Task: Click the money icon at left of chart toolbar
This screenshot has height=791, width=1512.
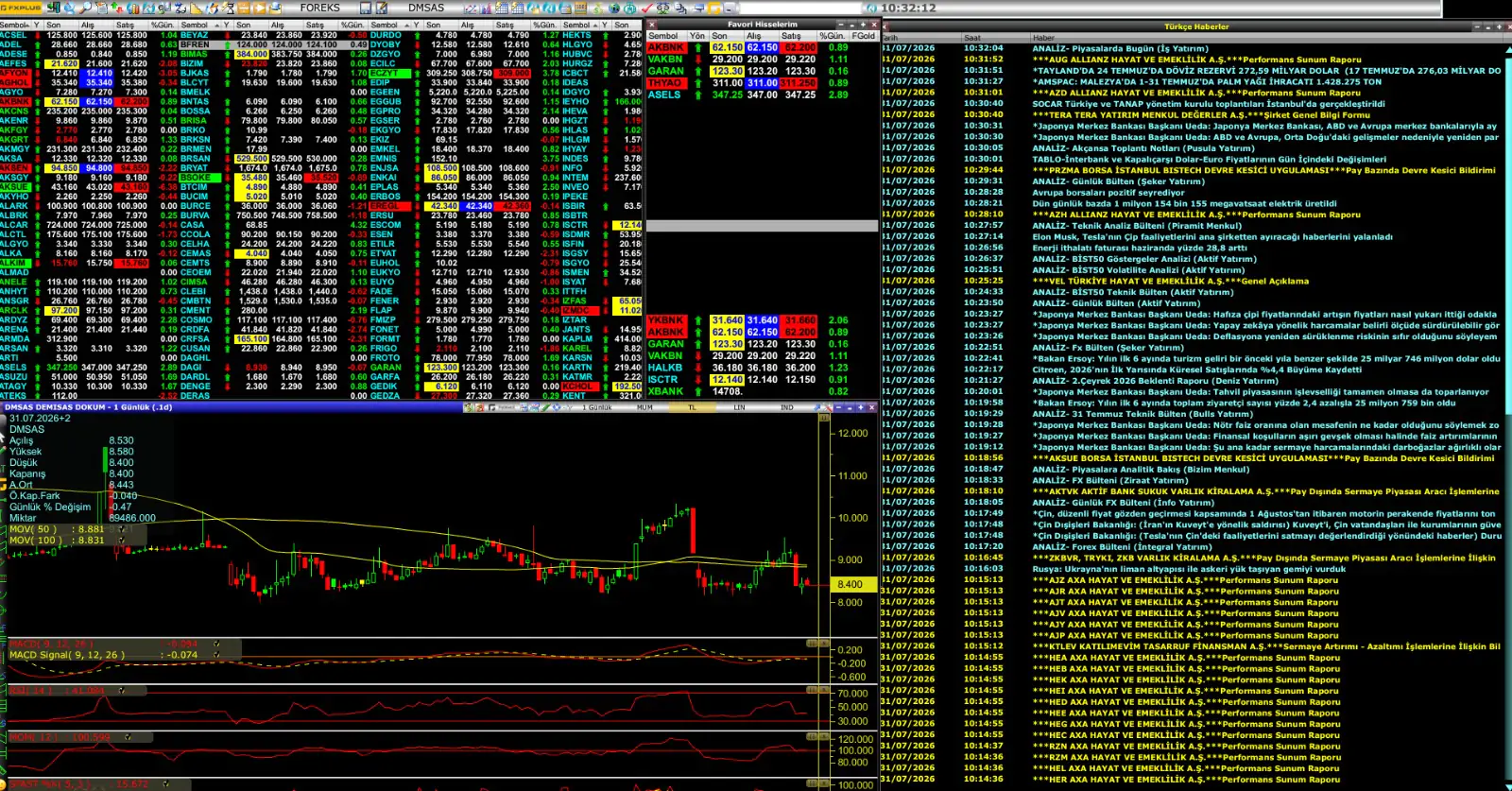Action: tap(467, 407)
